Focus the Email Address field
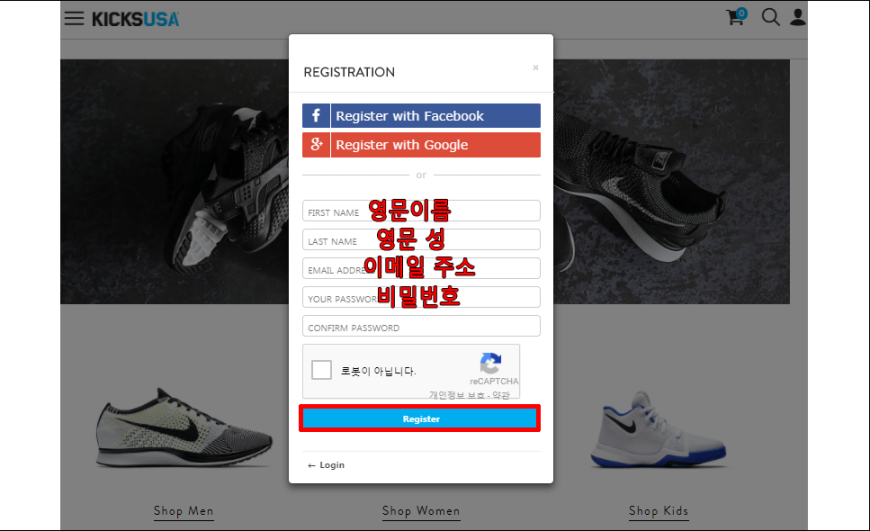The width and height of the screenshot is (870, 531). click(421, 269)
